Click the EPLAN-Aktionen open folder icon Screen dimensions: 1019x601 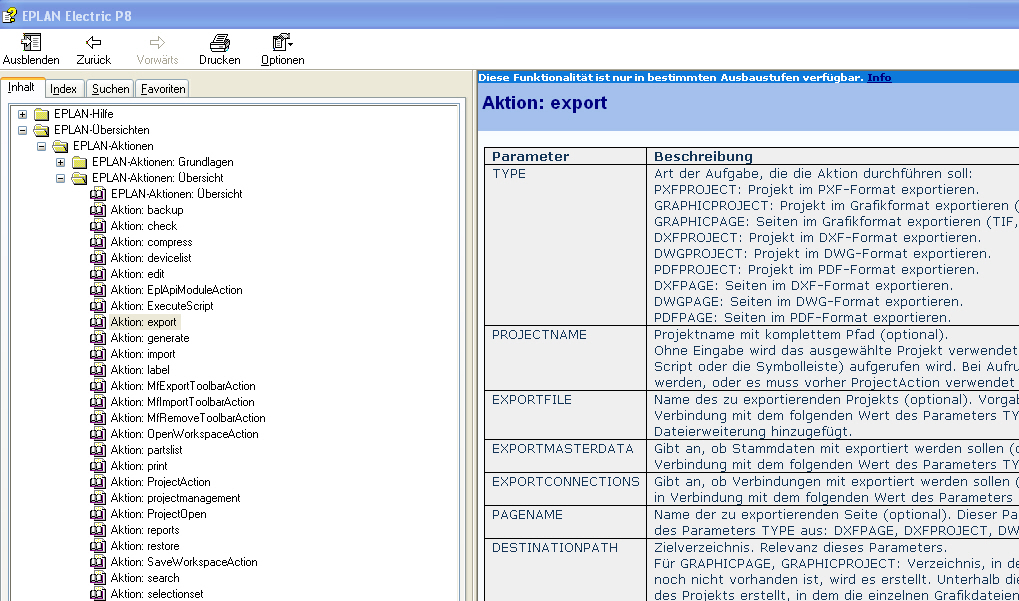pyautogui.click(x=60, y=146)
